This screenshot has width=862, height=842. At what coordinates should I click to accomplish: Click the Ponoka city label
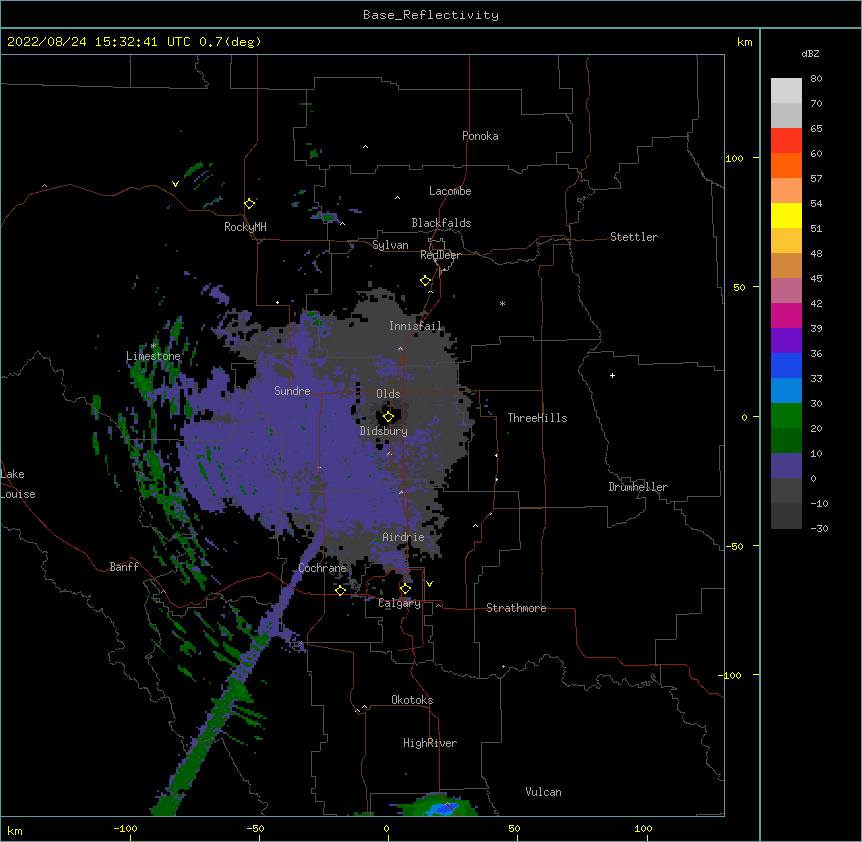pyautogui.click(x=480, y=136)
